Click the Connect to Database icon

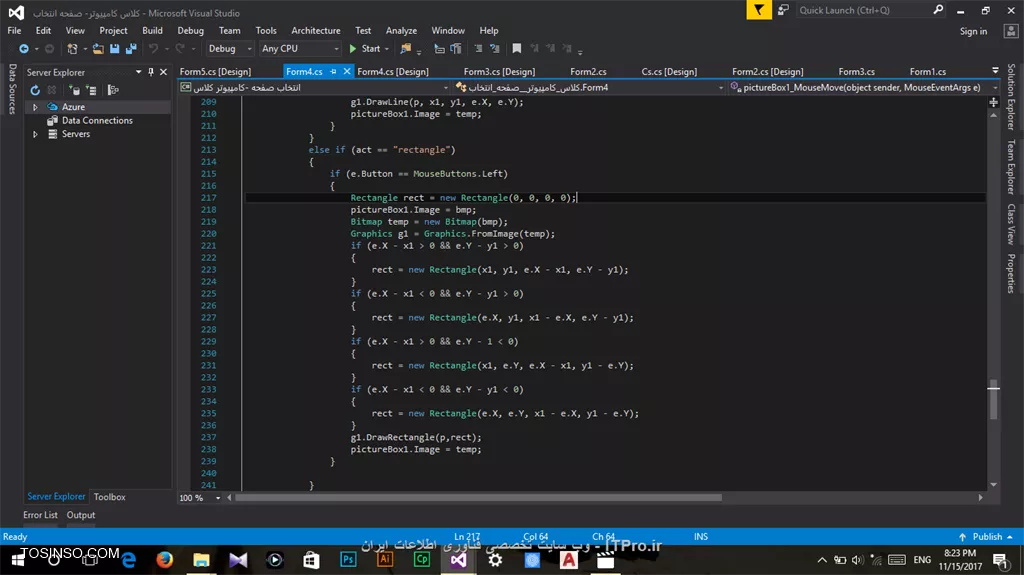click(x=74, y=90)
